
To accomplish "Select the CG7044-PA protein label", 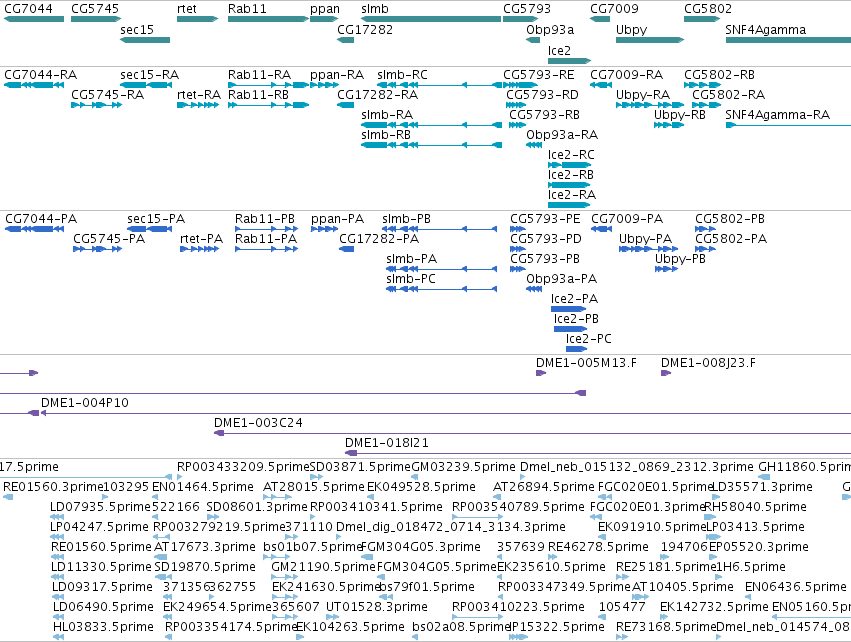I will [41, 219].
